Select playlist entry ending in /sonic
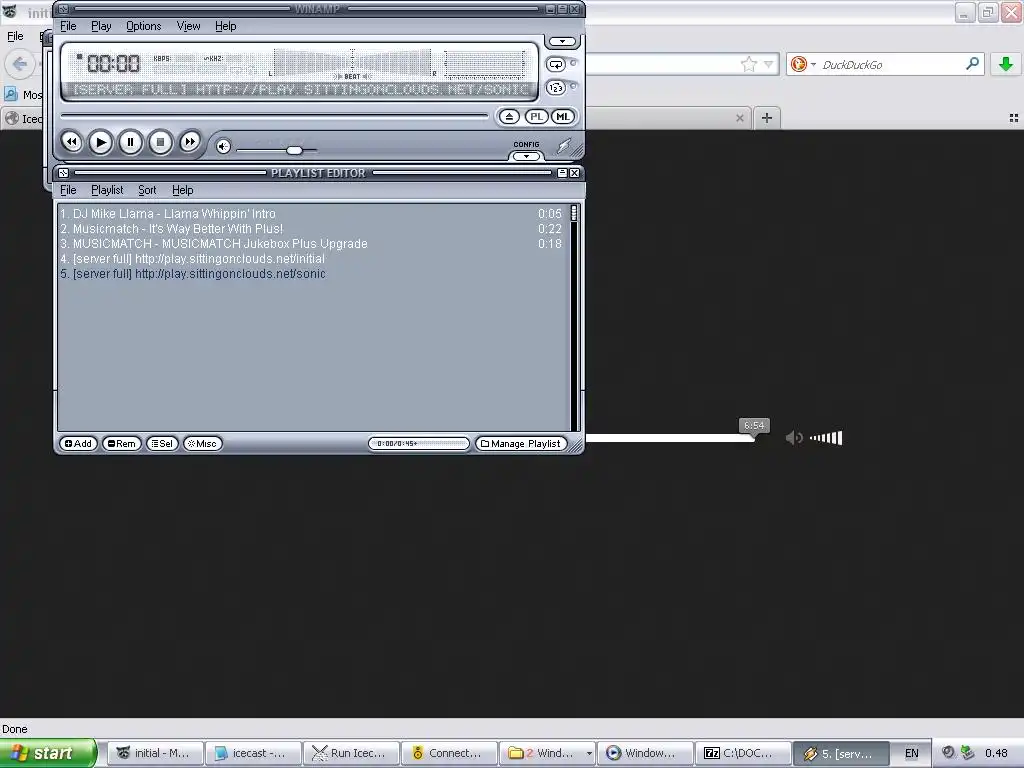Viewport: 1024px width, 768px height. pyautogui.click(x=311, y=274)
